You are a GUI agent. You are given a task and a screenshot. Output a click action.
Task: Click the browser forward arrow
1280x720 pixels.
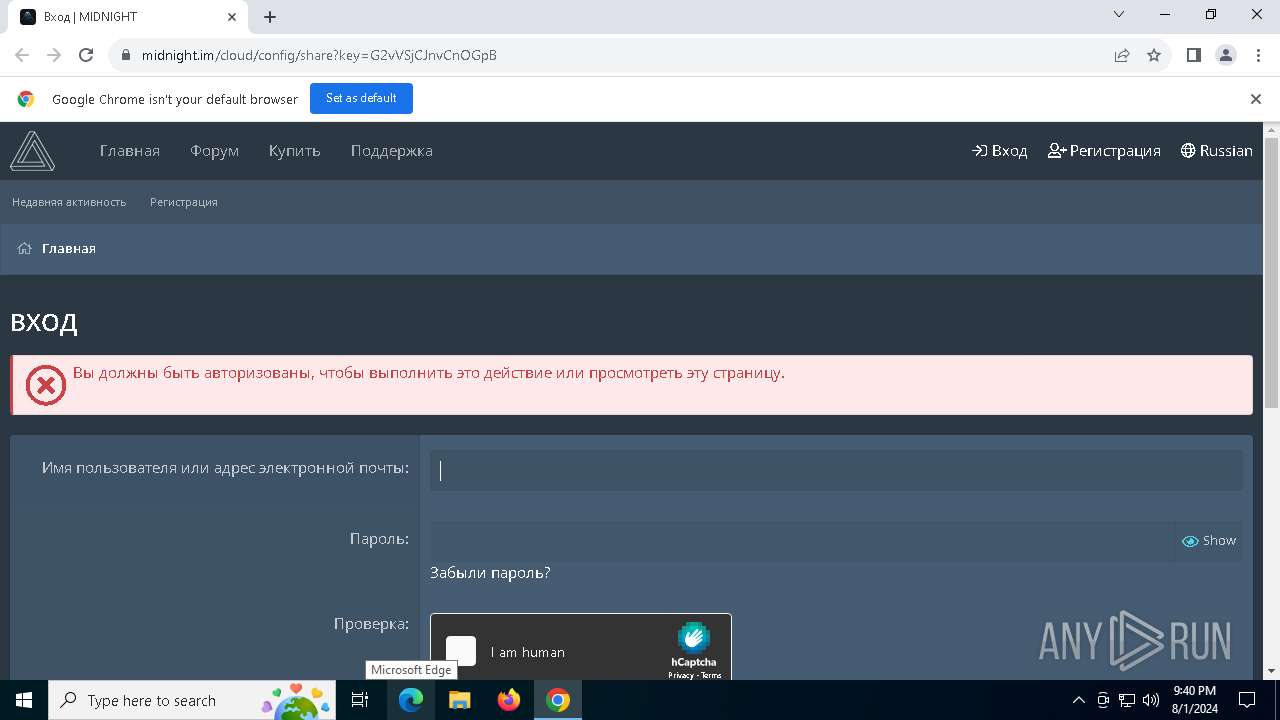click(54, 55)
